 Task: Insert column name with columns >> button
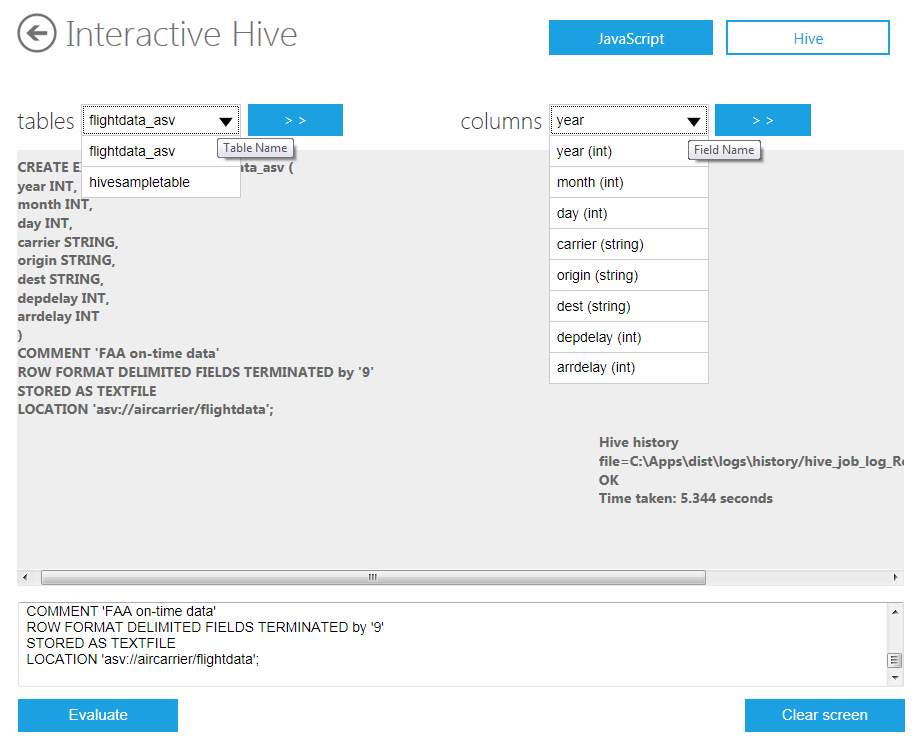(763, 120)
